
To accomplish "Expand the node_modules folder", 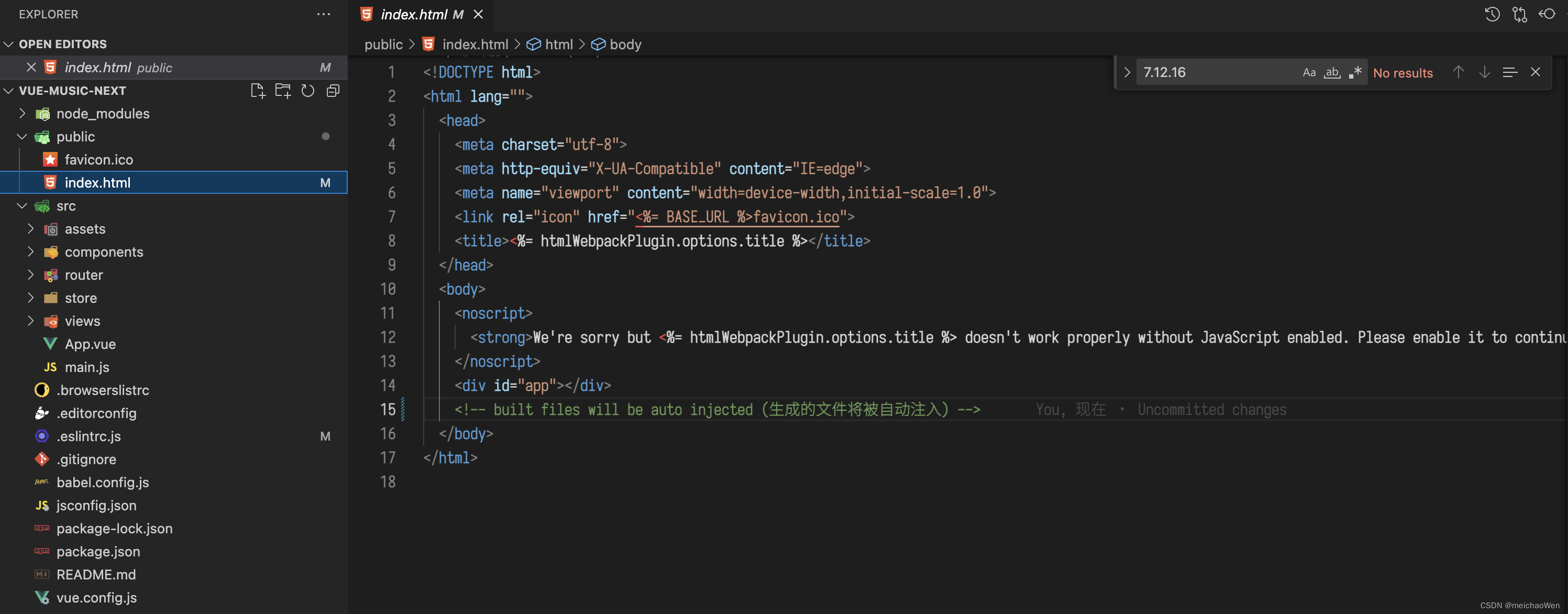I will [102, 114].
